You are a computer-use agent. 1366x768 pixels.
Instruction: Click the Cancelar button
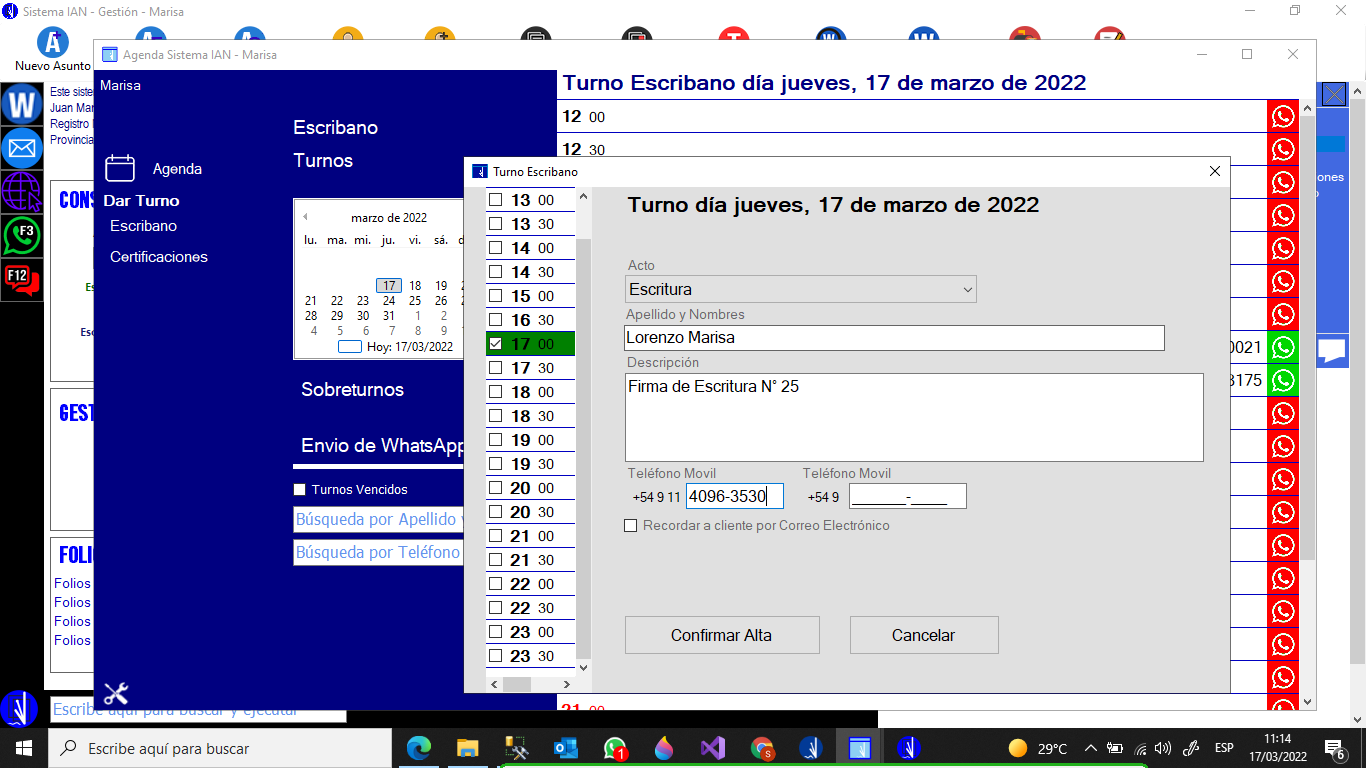click(x=923, y=635)
